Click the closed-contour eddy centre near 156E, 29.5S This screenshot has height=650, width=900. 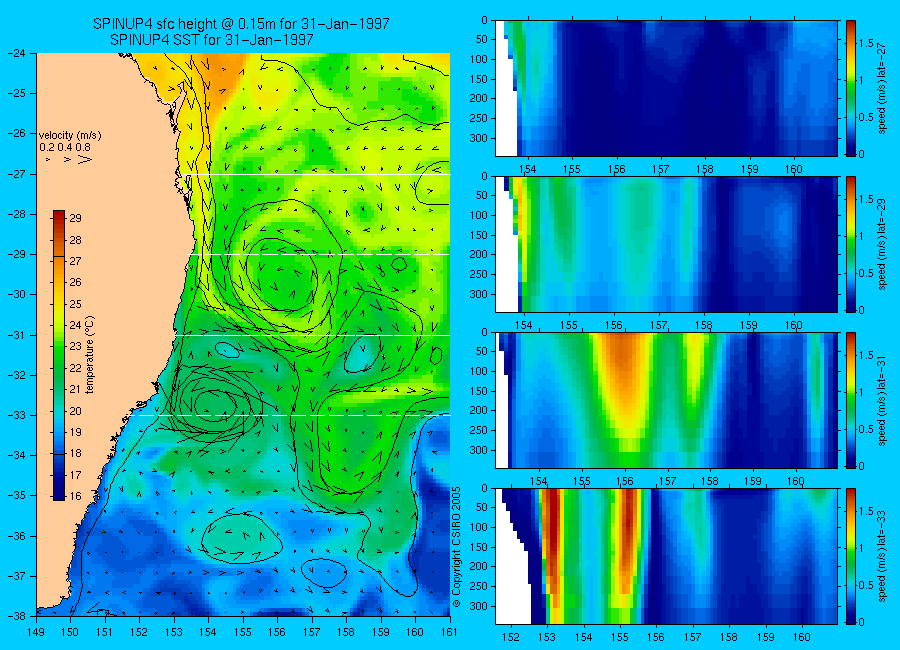[x=281, y=273]
